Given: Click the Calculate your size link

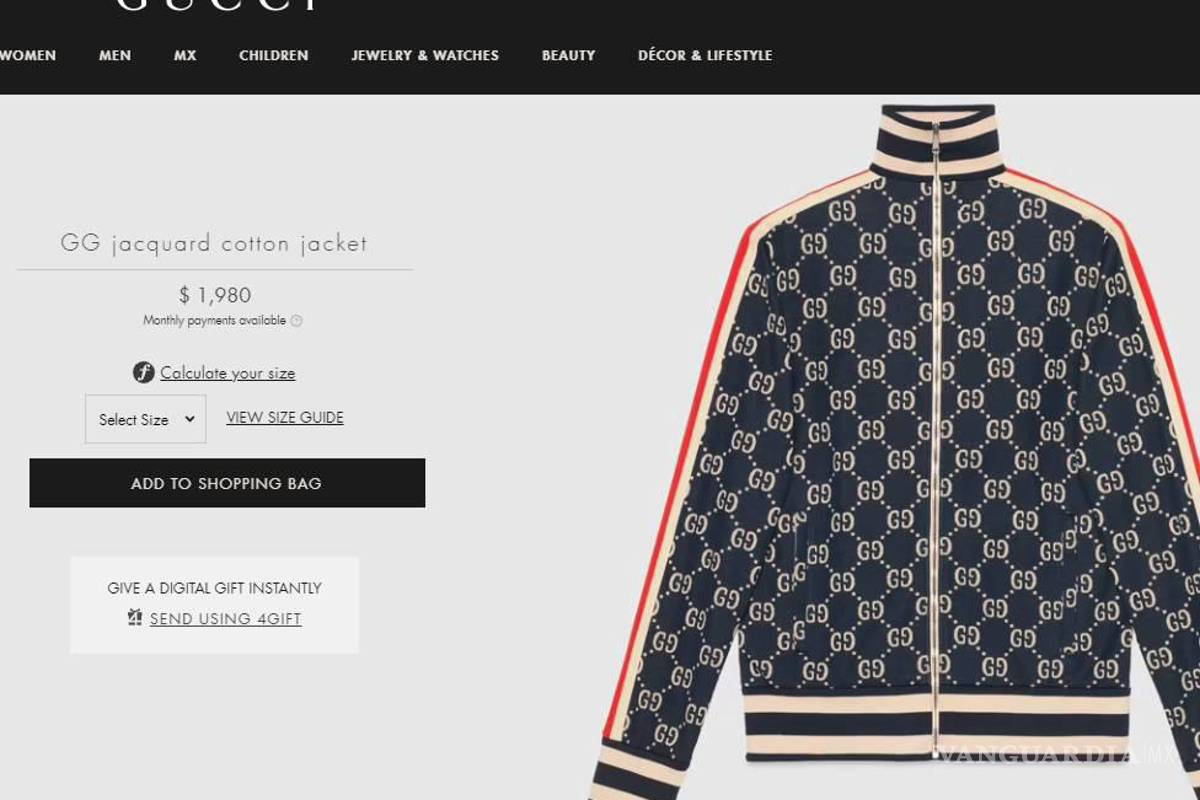Looking at the screenshot, I should (227, 372).
